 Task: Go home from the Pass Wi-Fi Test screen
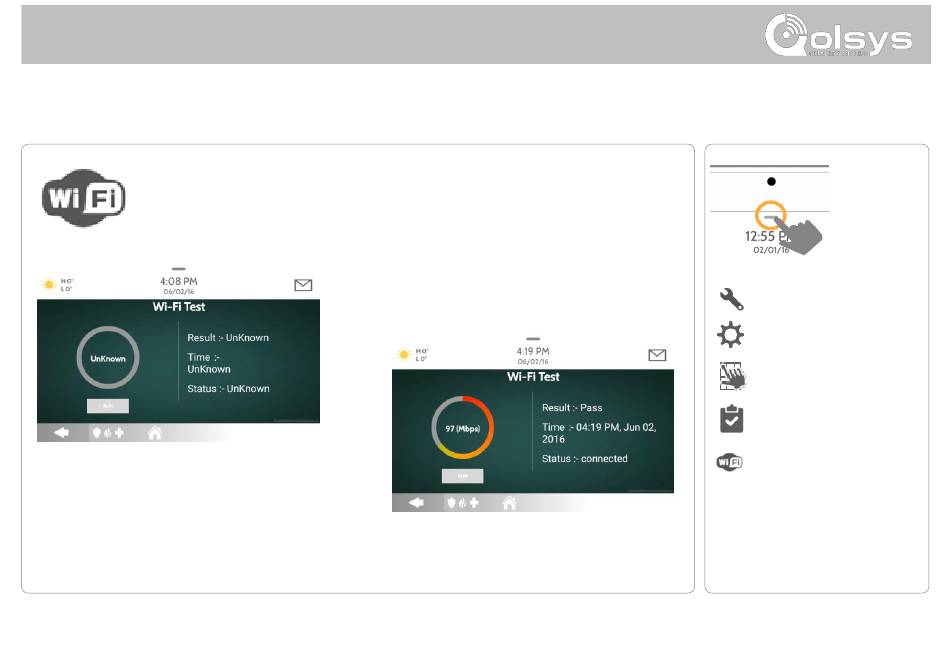(510, 503)
